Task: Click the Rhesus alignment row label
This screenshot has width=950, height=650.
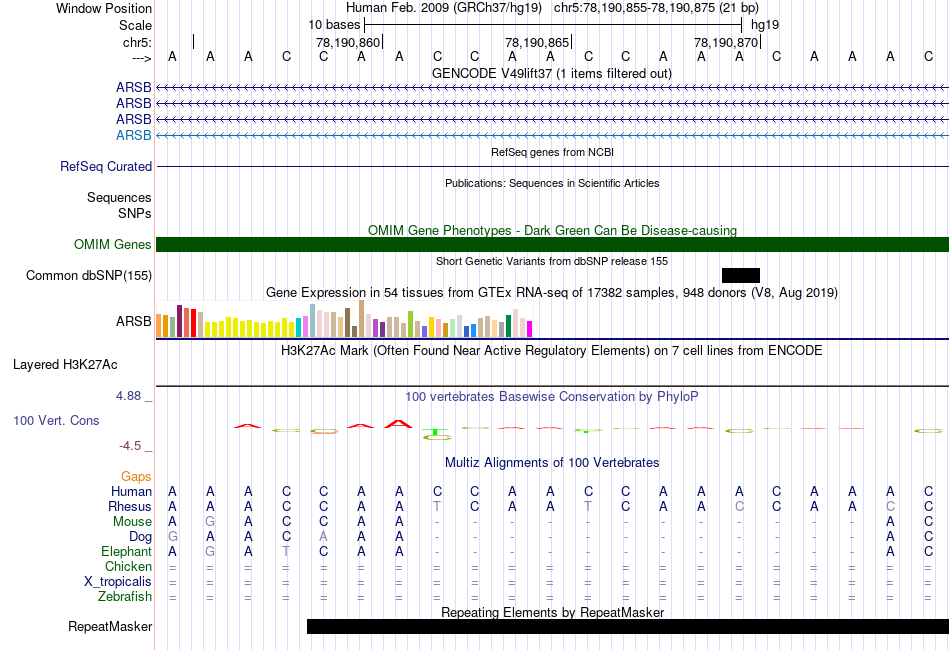Action: click(130, 506)
